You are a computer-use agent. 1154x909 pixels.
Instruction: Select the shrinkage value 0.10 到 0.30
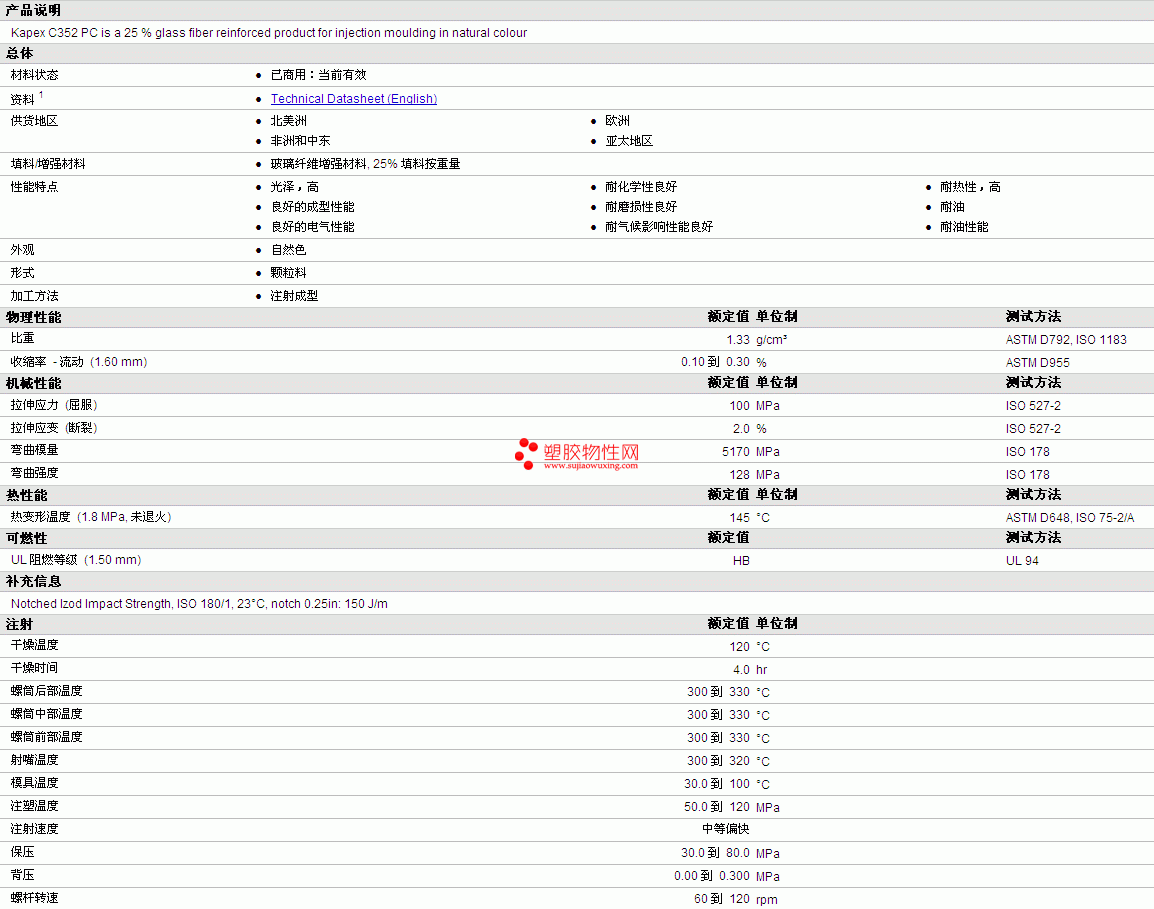click(715, 362)
